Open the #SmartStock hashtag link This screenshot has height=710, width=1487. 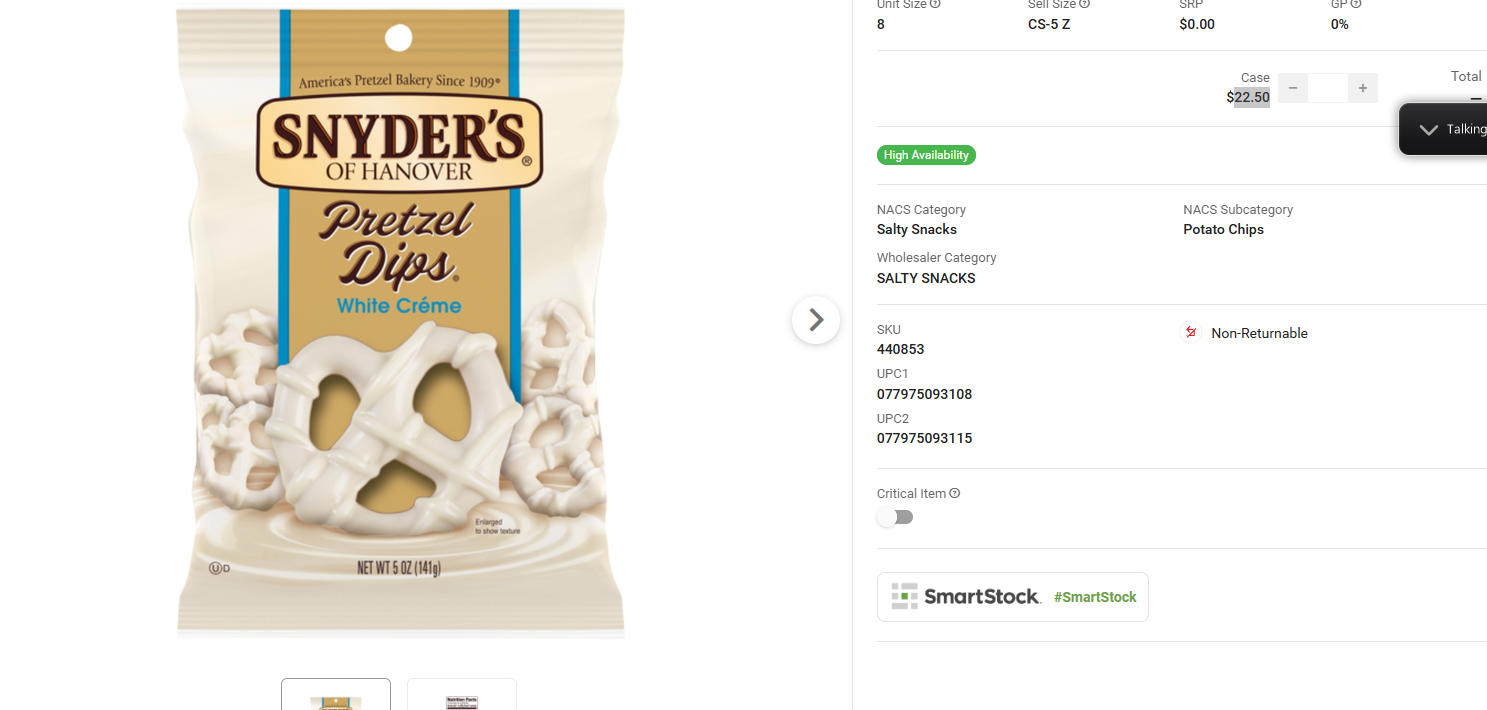[x=1095, y=597]
